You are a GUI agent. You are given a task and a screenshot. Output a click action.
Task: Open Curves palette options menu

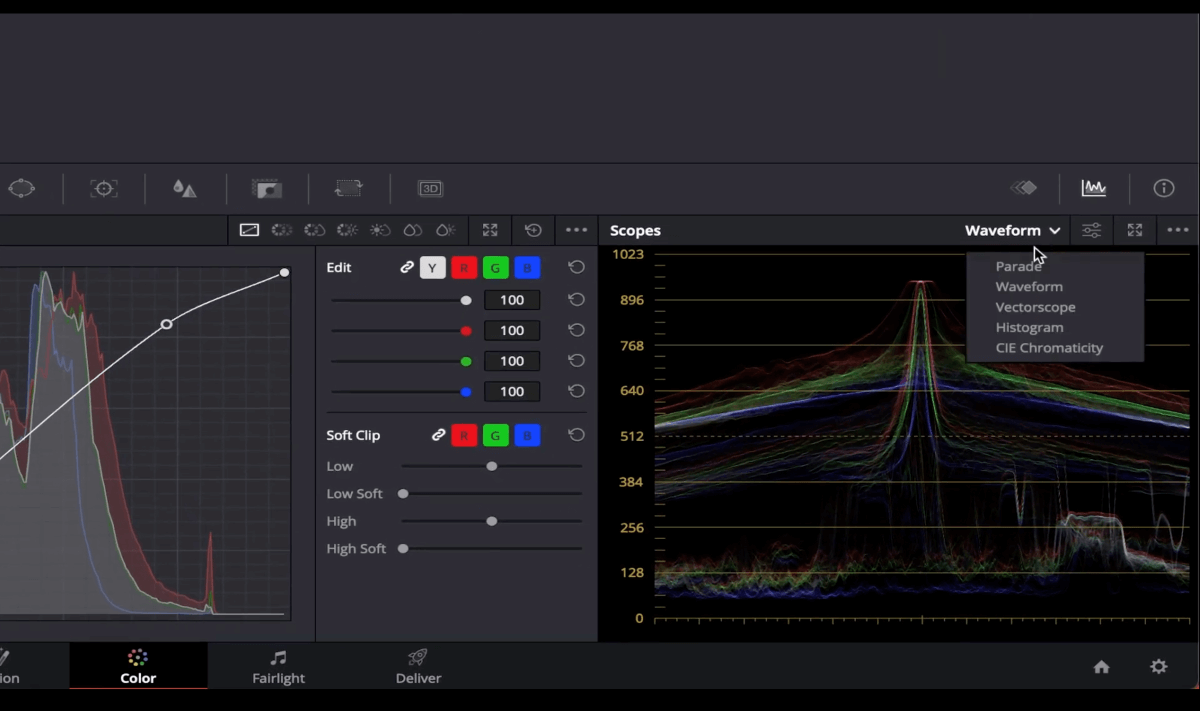click(x=576, y=230)
